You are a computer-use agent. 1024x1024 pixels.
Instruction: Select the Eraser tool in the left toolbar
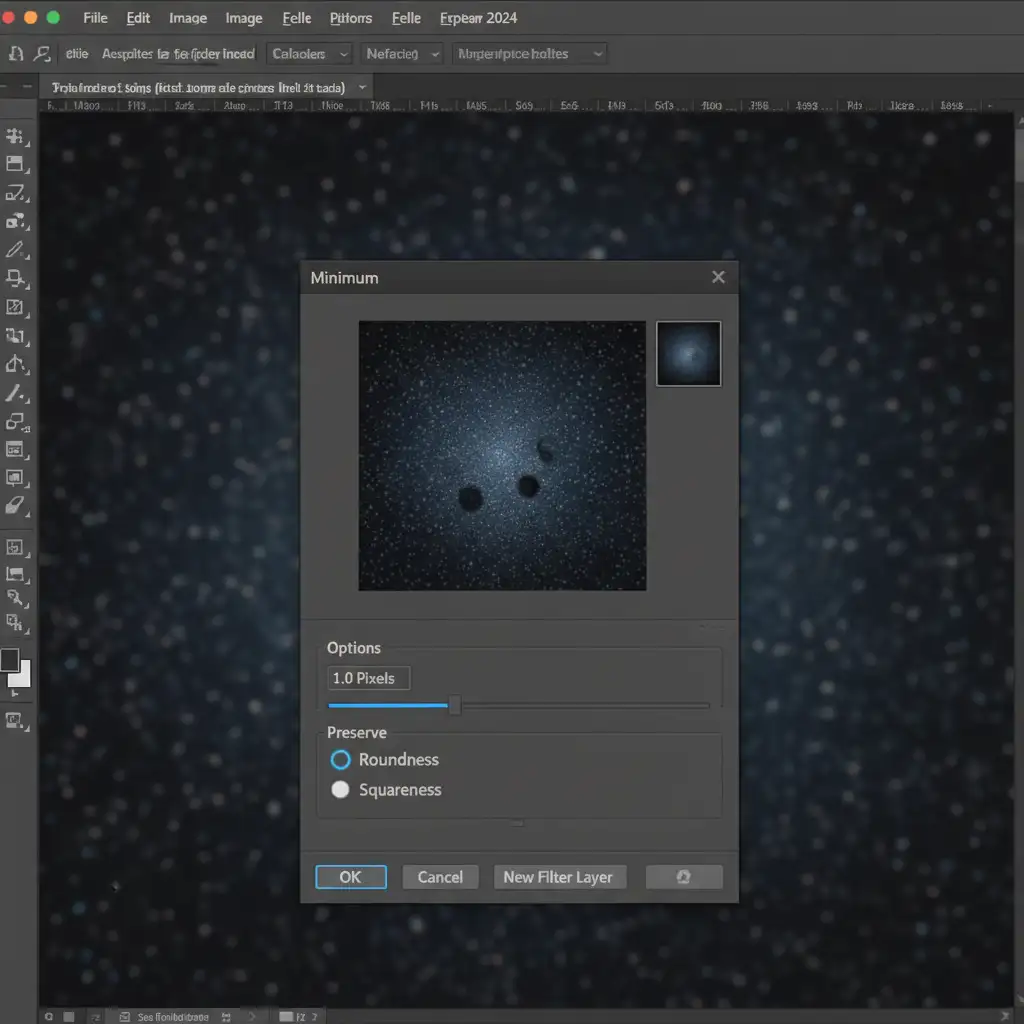click(15, 506)
